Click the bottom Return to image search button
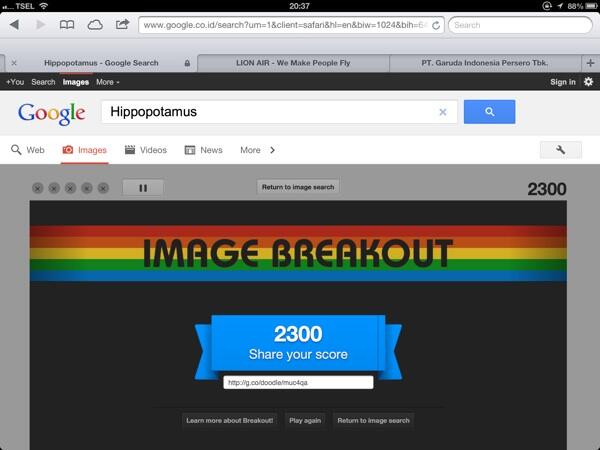Viewport: 600px width, 450px height. [x=373, y=421]
